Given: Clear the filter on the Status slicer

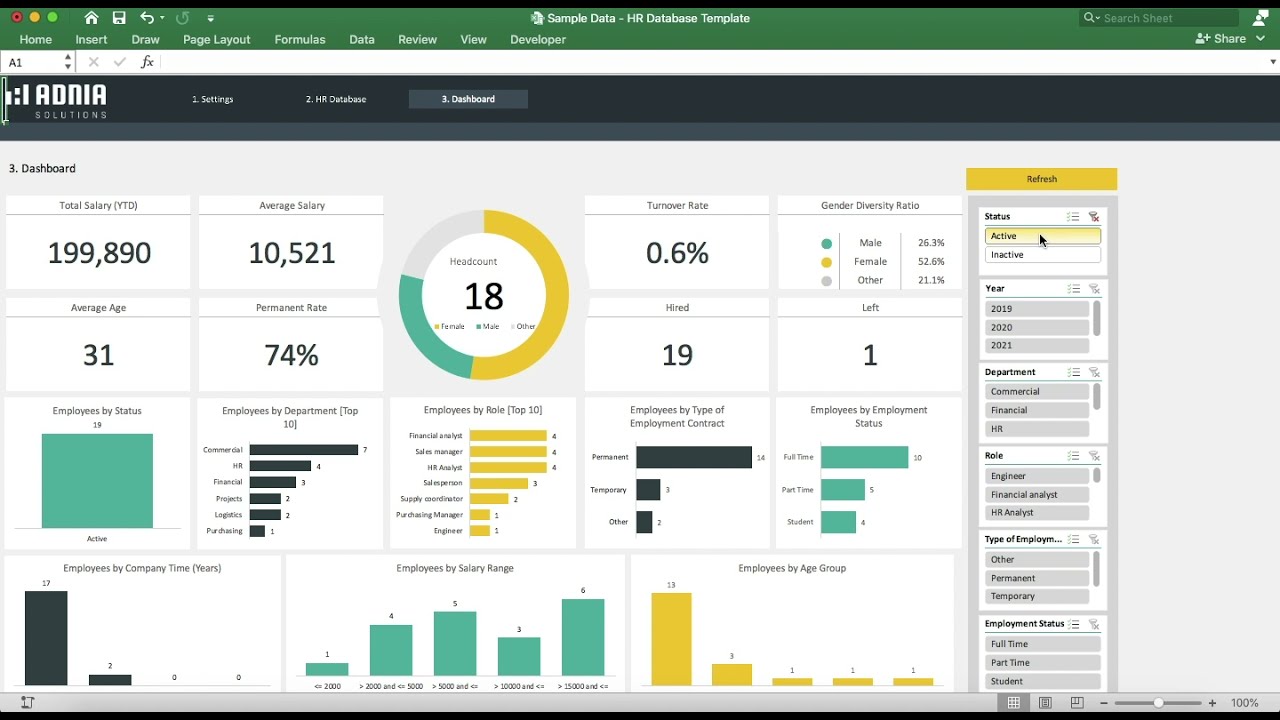Looking at the screenshot, I should click(1094, 216).
